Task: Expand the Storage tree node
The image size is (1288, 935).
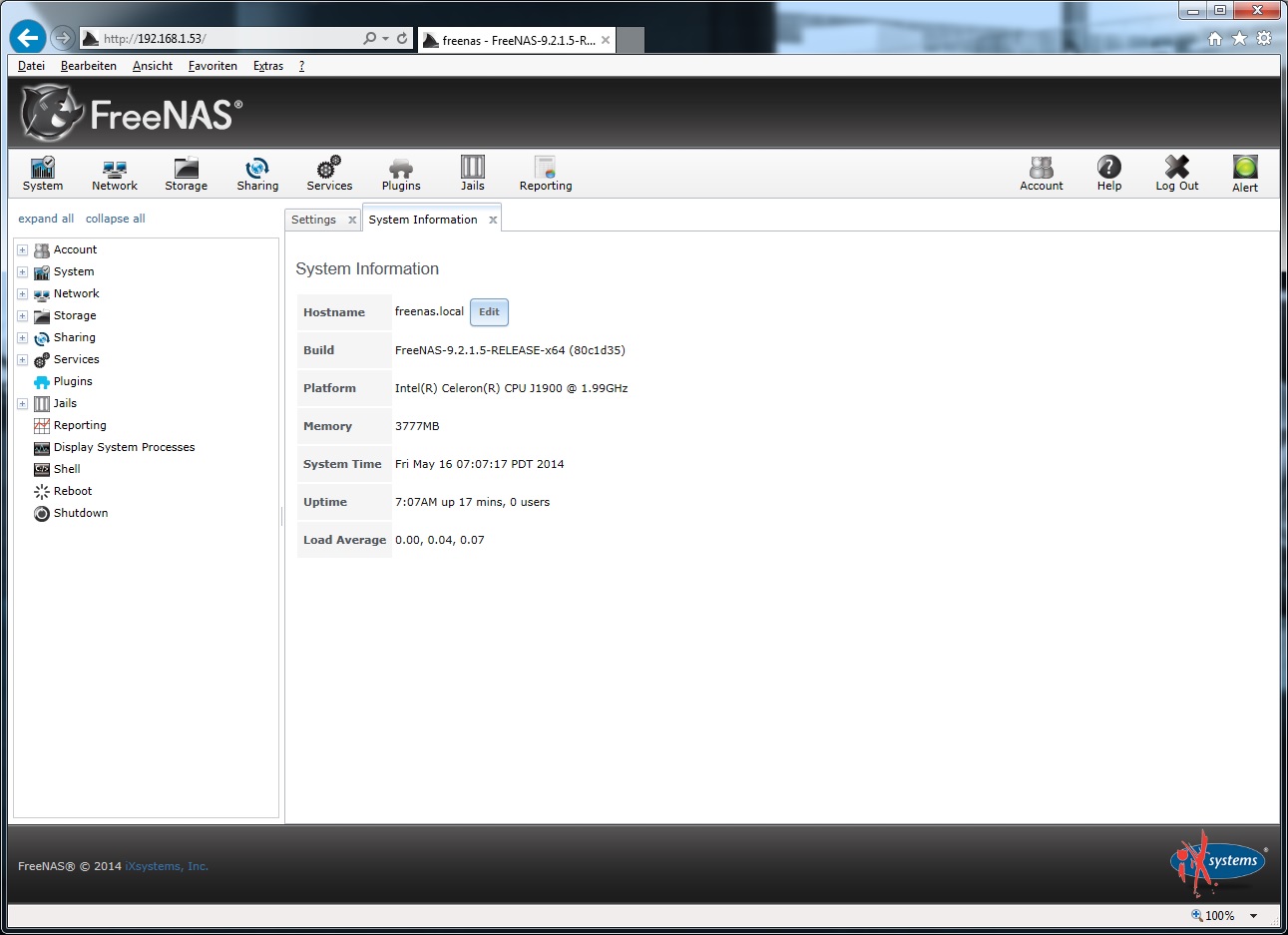Action: [x=22, y=316]
